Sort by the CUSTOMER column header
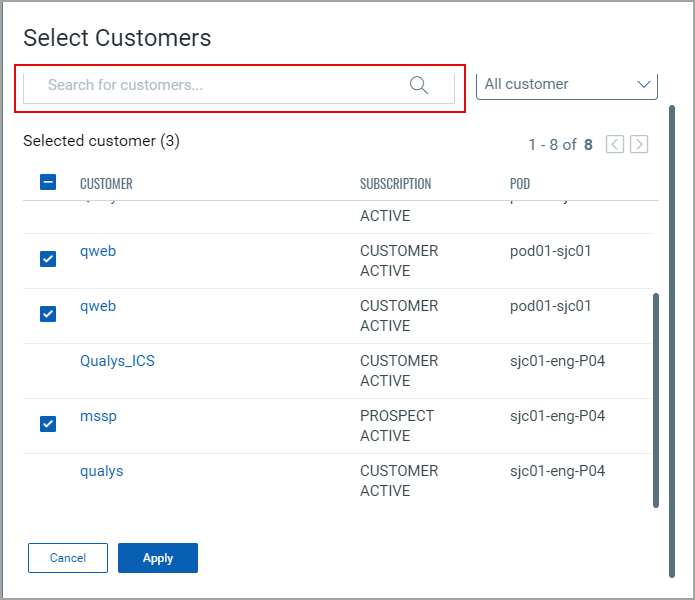The height and width of the screenshot is (600, 695). [106, 183]
